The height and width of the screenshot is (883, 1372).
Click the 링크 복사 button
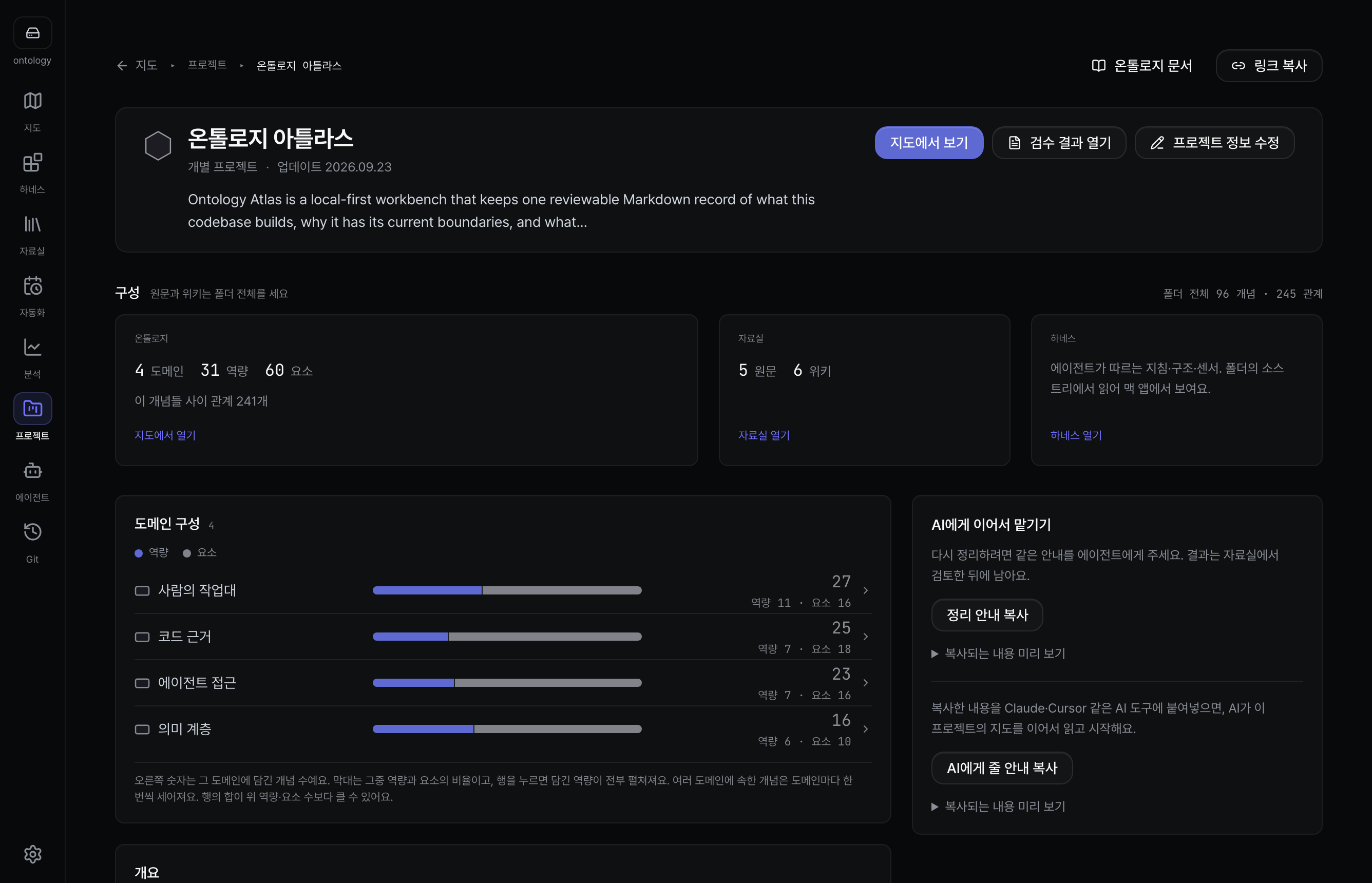[1269, 66]
